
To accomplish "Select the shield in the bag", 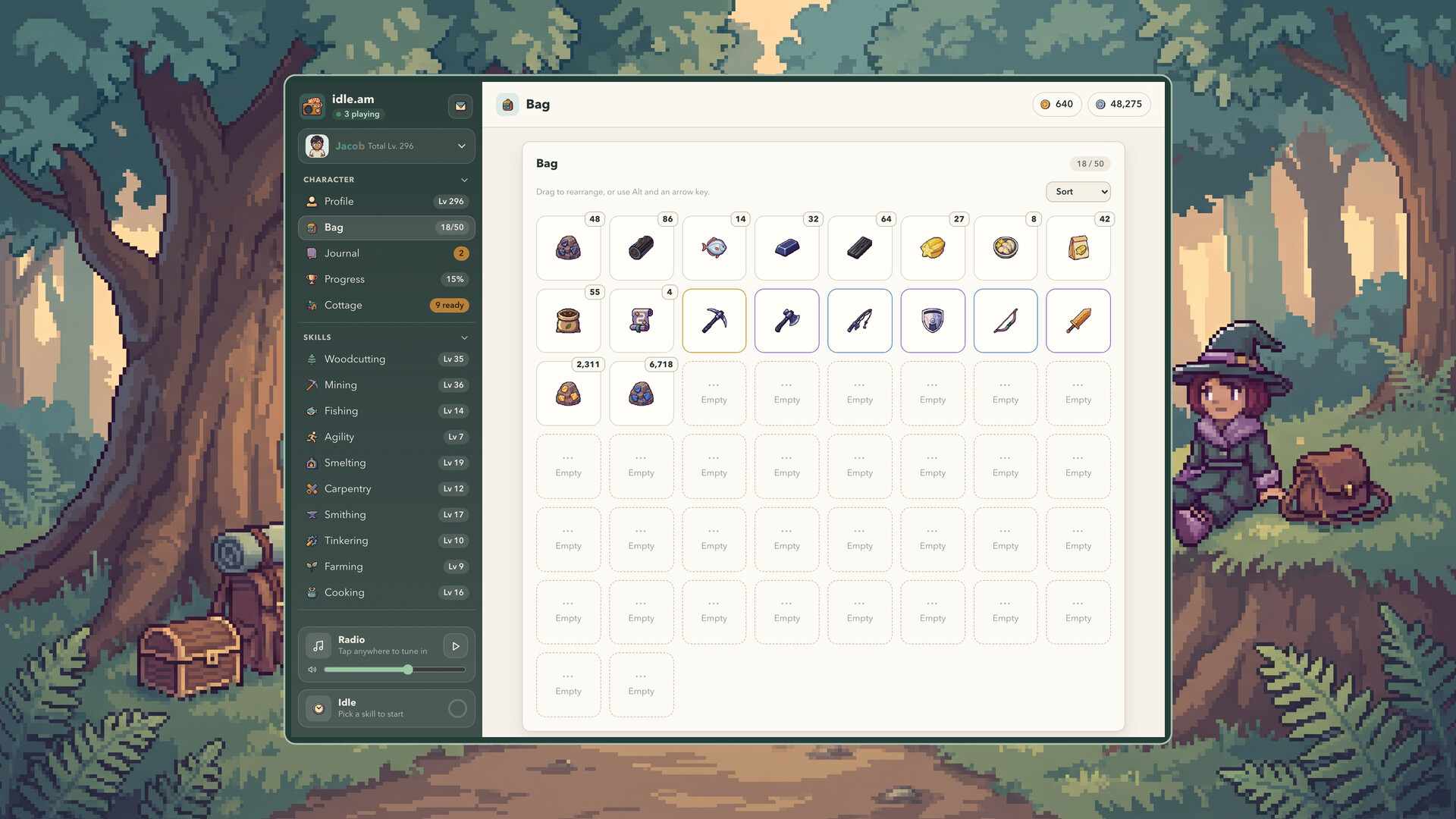I will click(x=932, y=321).
